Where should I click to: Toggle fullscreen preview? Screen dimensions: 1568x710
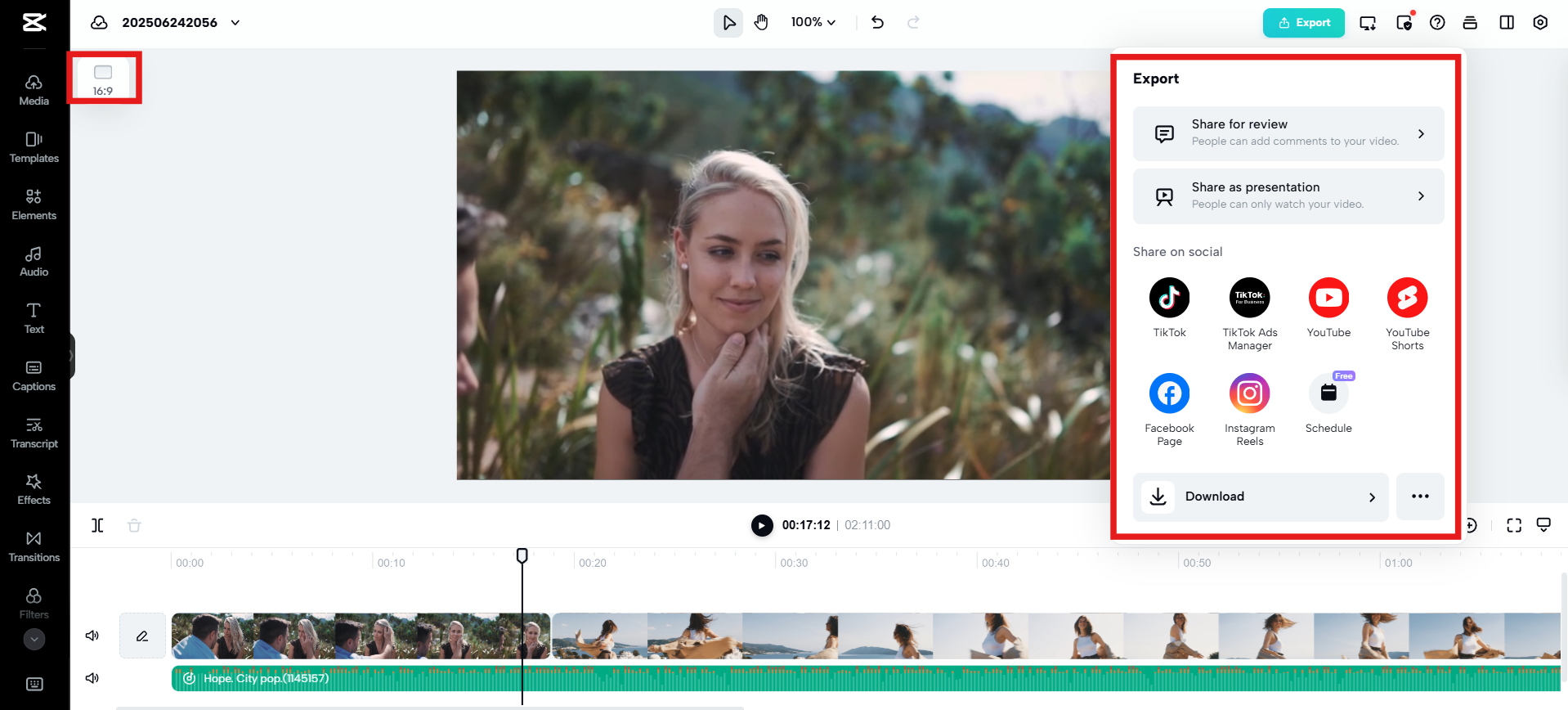coord(1513,525)
